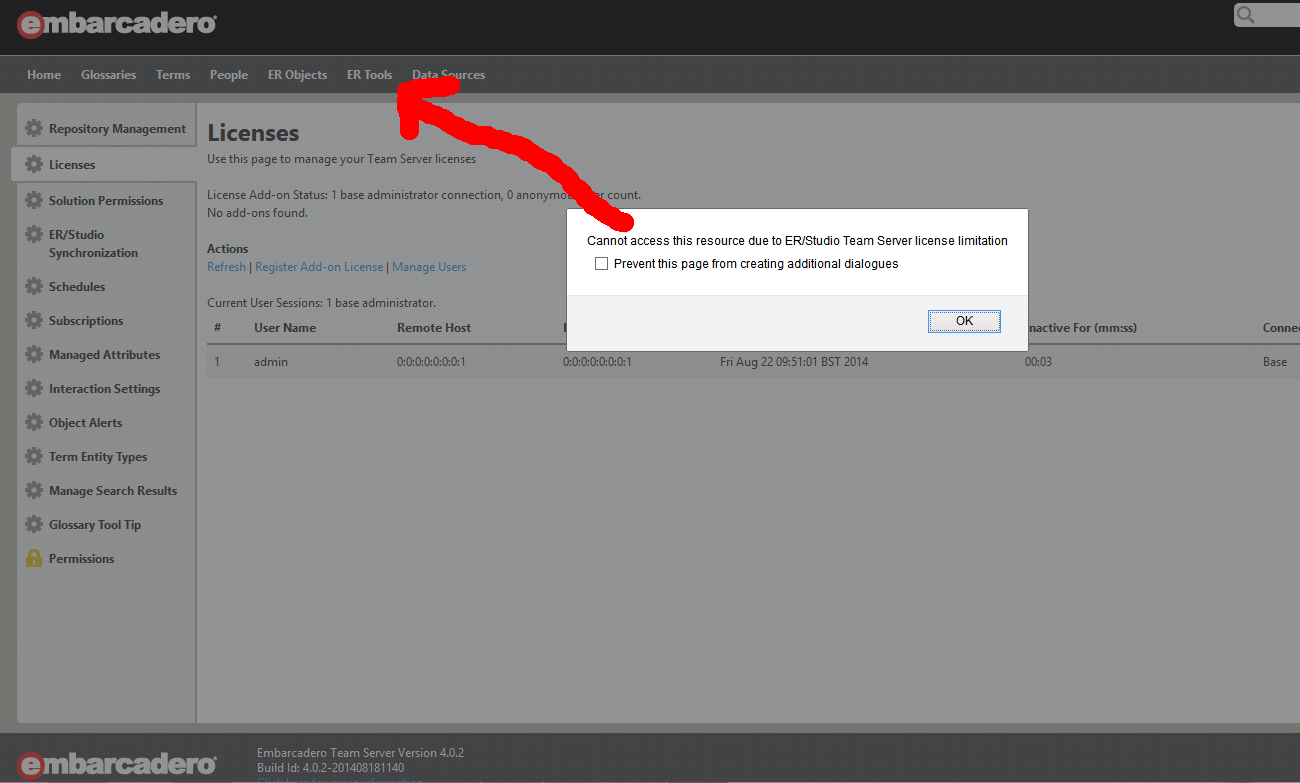
Task: Click the Team Server Version 4.0.2 text
Action: click(360, 752)
